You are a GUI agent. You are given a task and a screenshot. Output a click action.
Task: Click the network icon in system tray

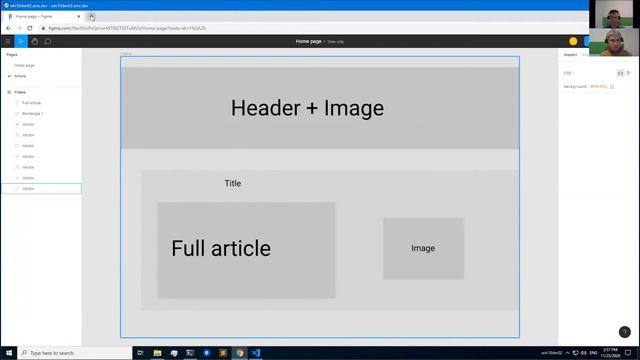click(x=576, y=353)
